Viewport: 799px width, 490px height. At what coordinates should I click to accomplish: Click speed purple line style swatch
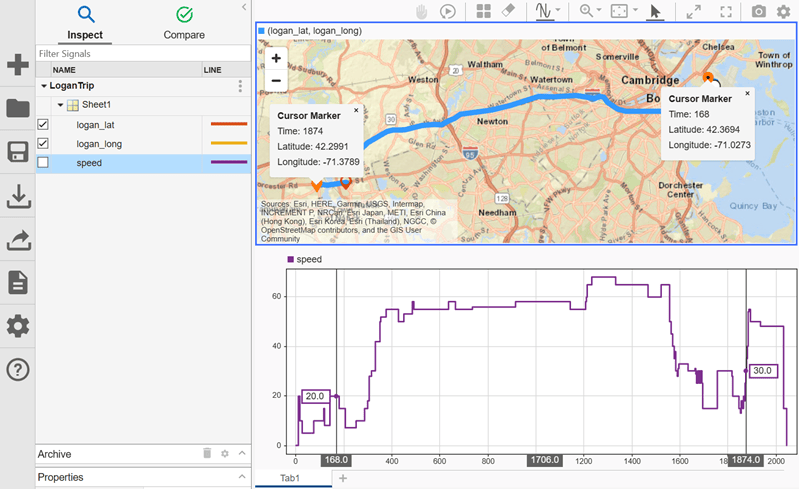[x=229, y=162]
